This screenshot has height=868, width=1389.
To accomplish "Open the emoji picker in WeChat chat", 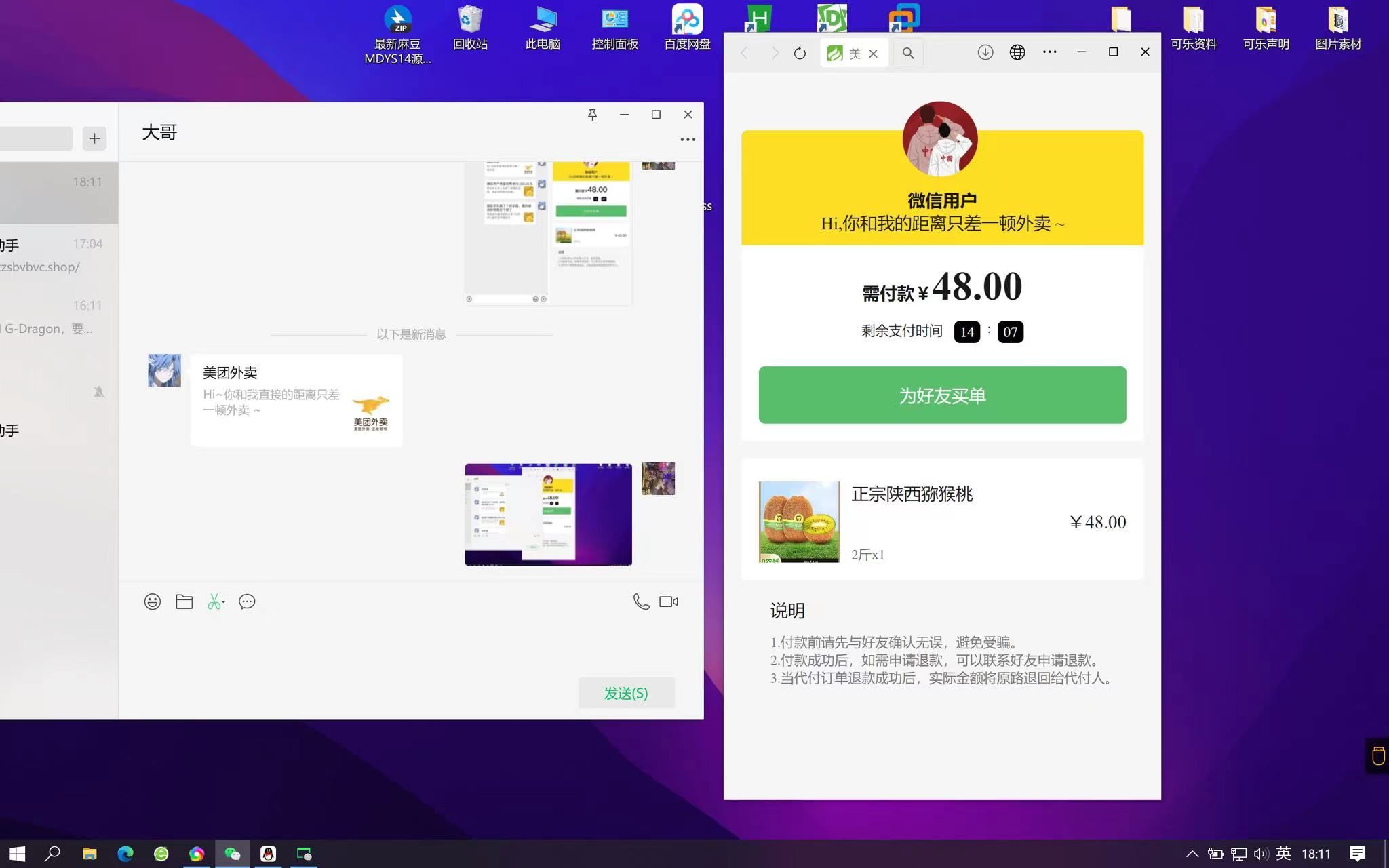I will (153, 601).
